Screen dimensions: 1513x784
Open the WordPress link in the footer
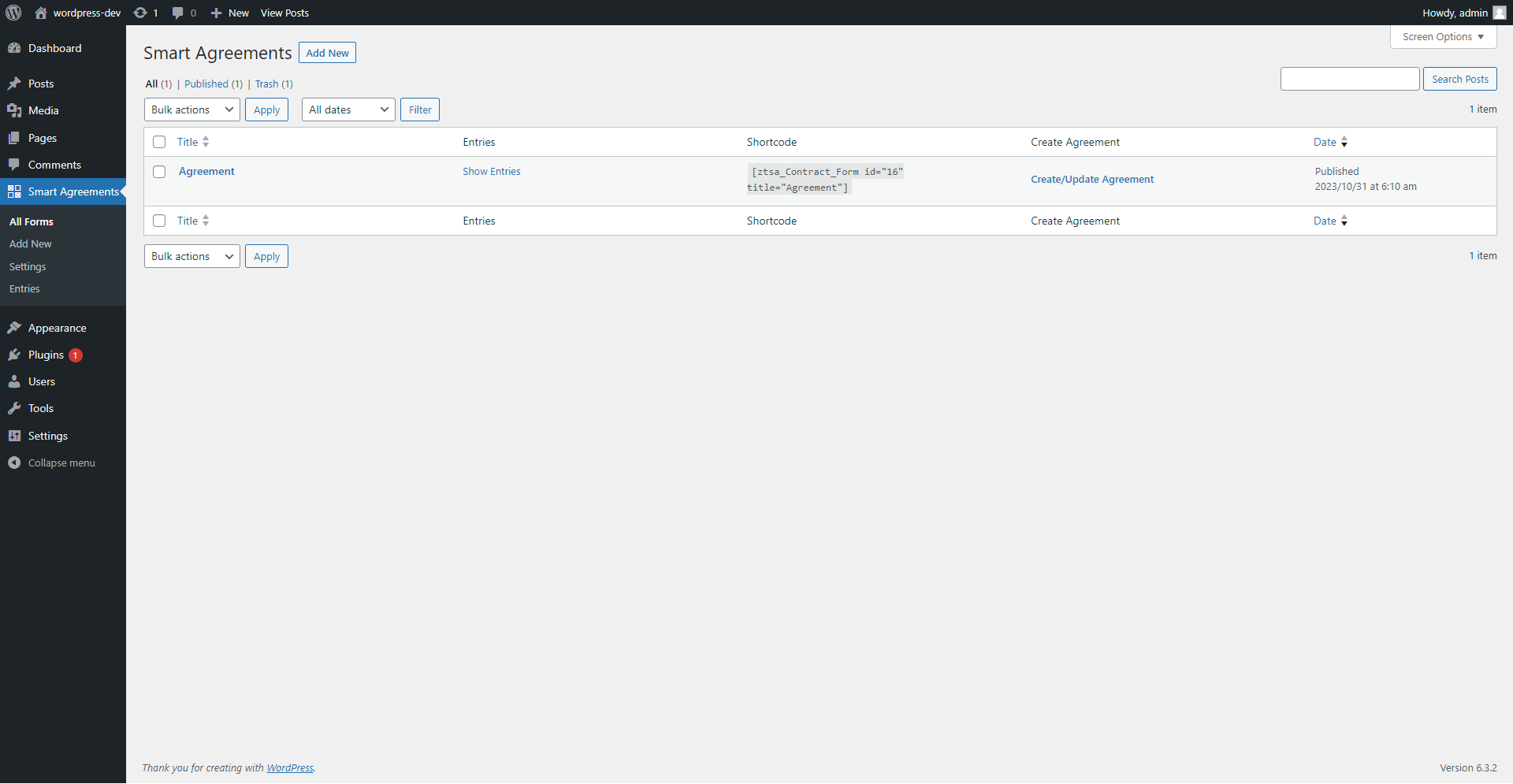[290, 768]
